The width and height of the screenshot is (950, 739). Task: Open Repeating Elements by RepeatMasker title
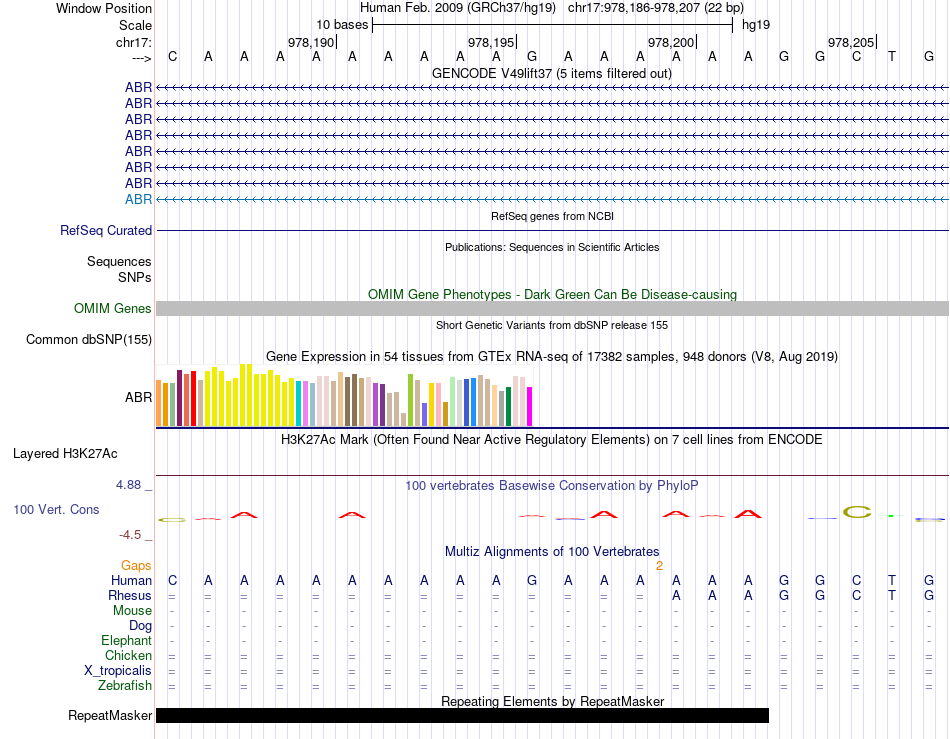[552, 701]
